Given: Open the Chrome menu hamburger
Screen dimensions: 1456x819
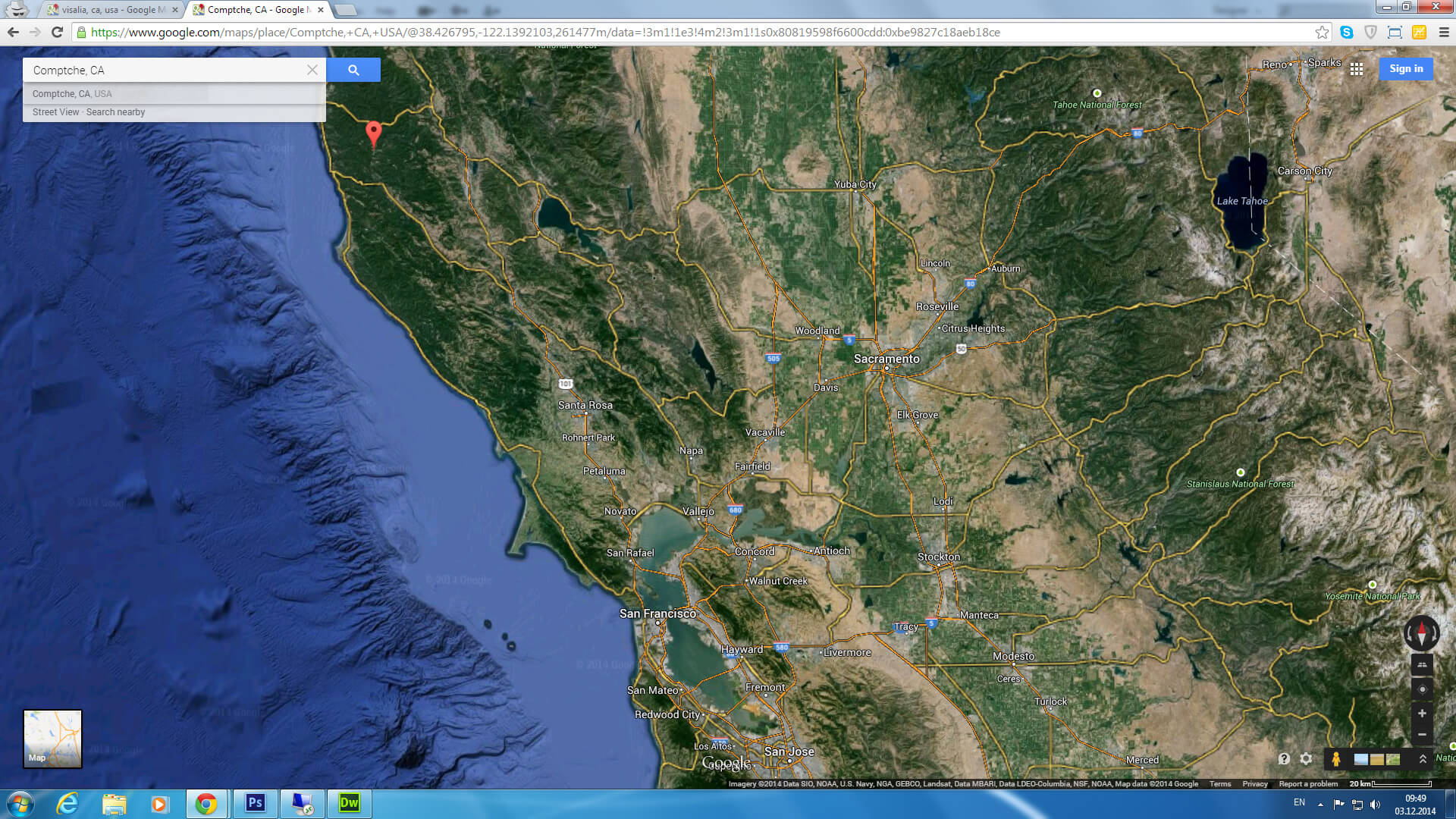Looking at the screenshot, I should (x=1444, y=32).
